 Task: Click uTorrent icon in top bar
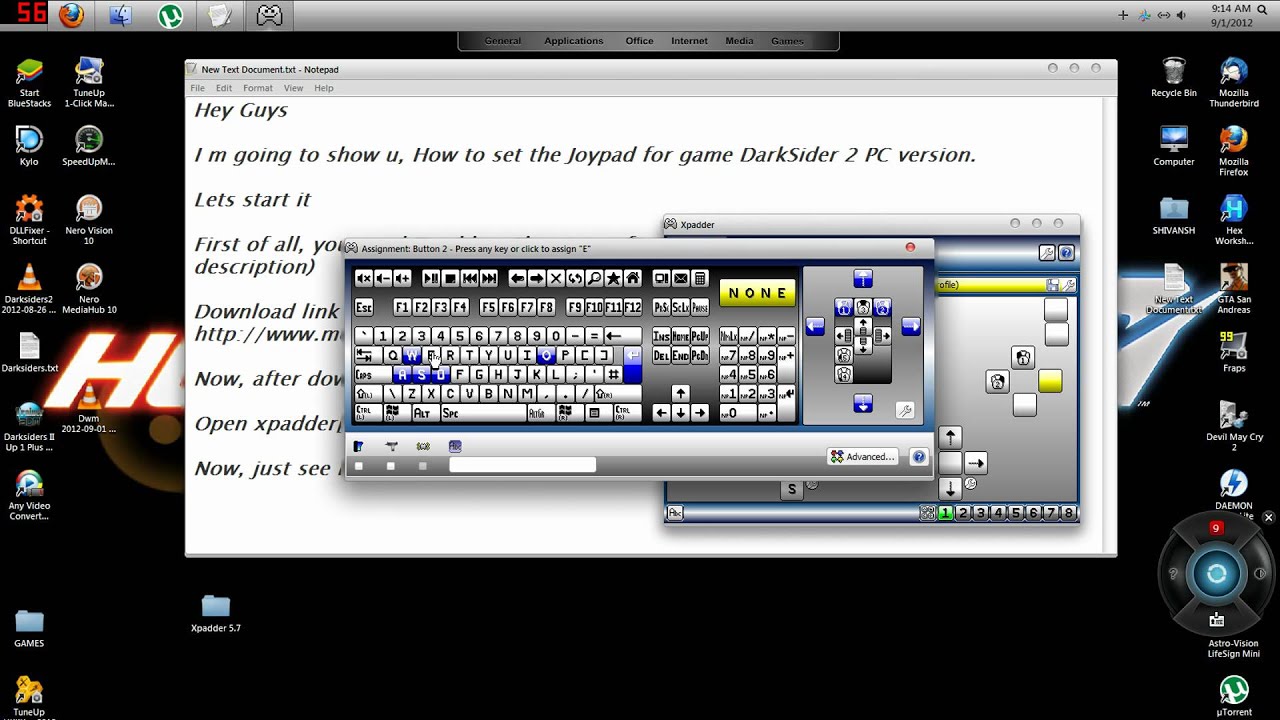click(170, 15)
